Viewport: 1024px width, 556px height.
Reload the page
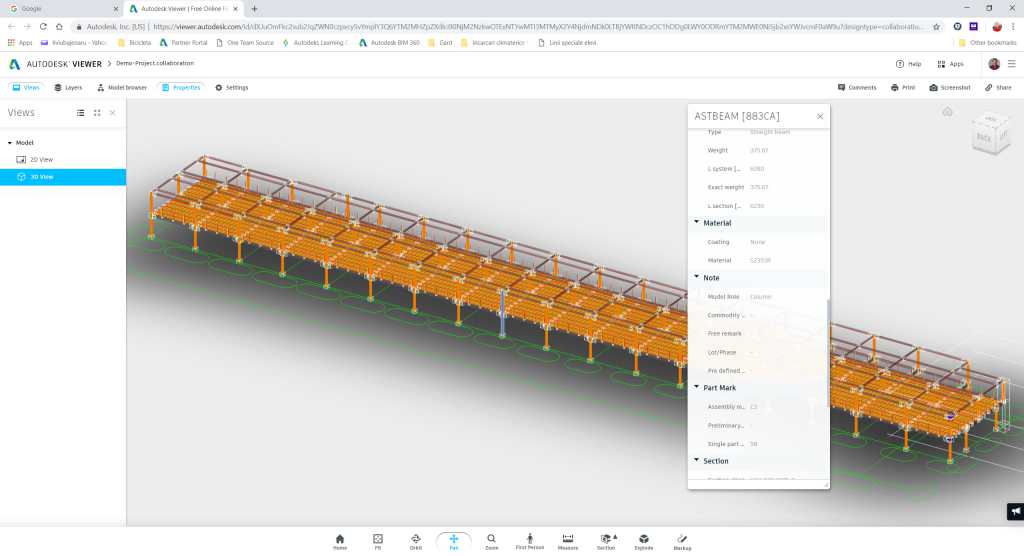(x=43, y=27)
